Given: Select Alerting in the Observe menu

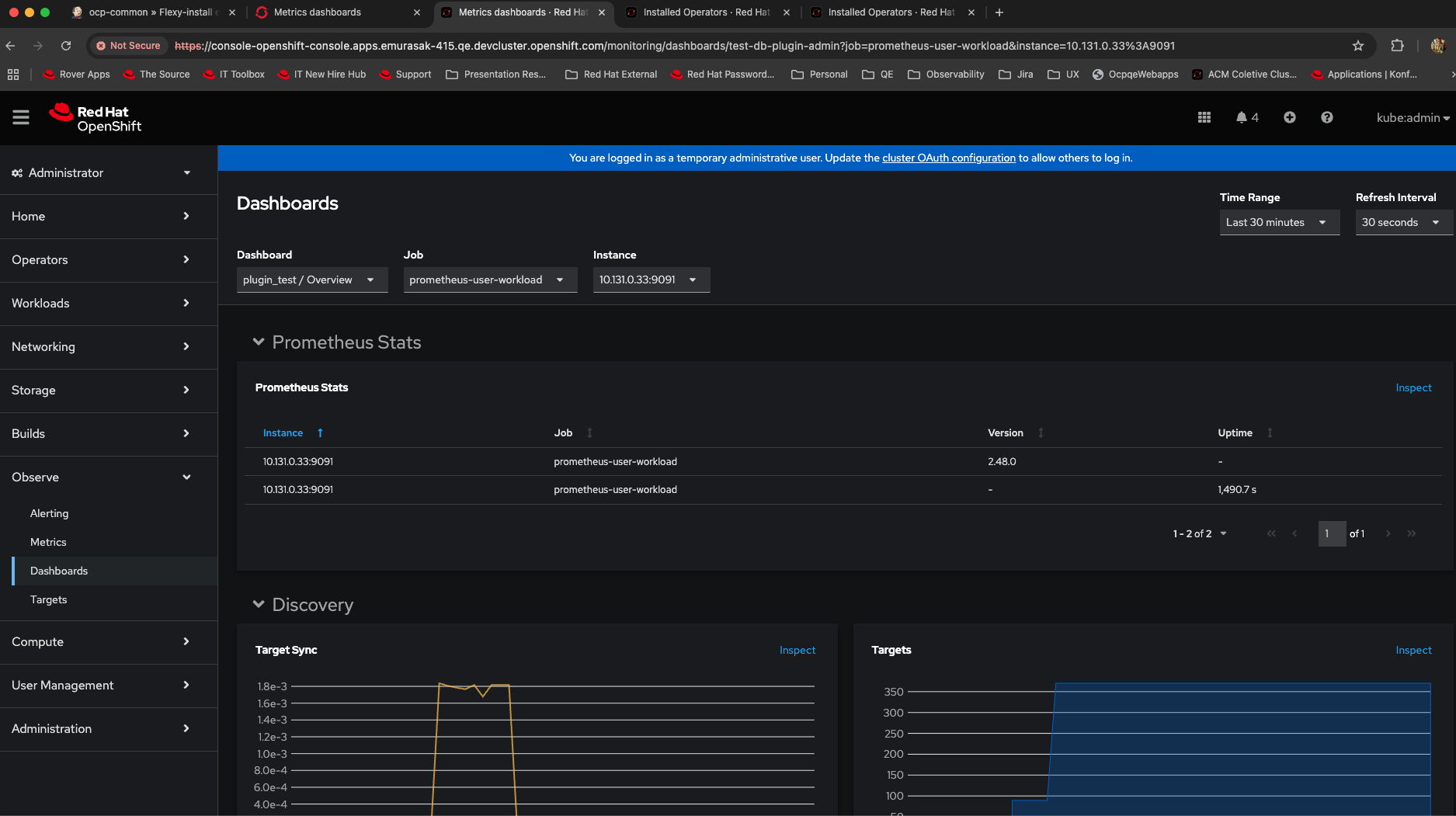Looking at the screenshot, I should pyautogui.click(x=49, y=513).
